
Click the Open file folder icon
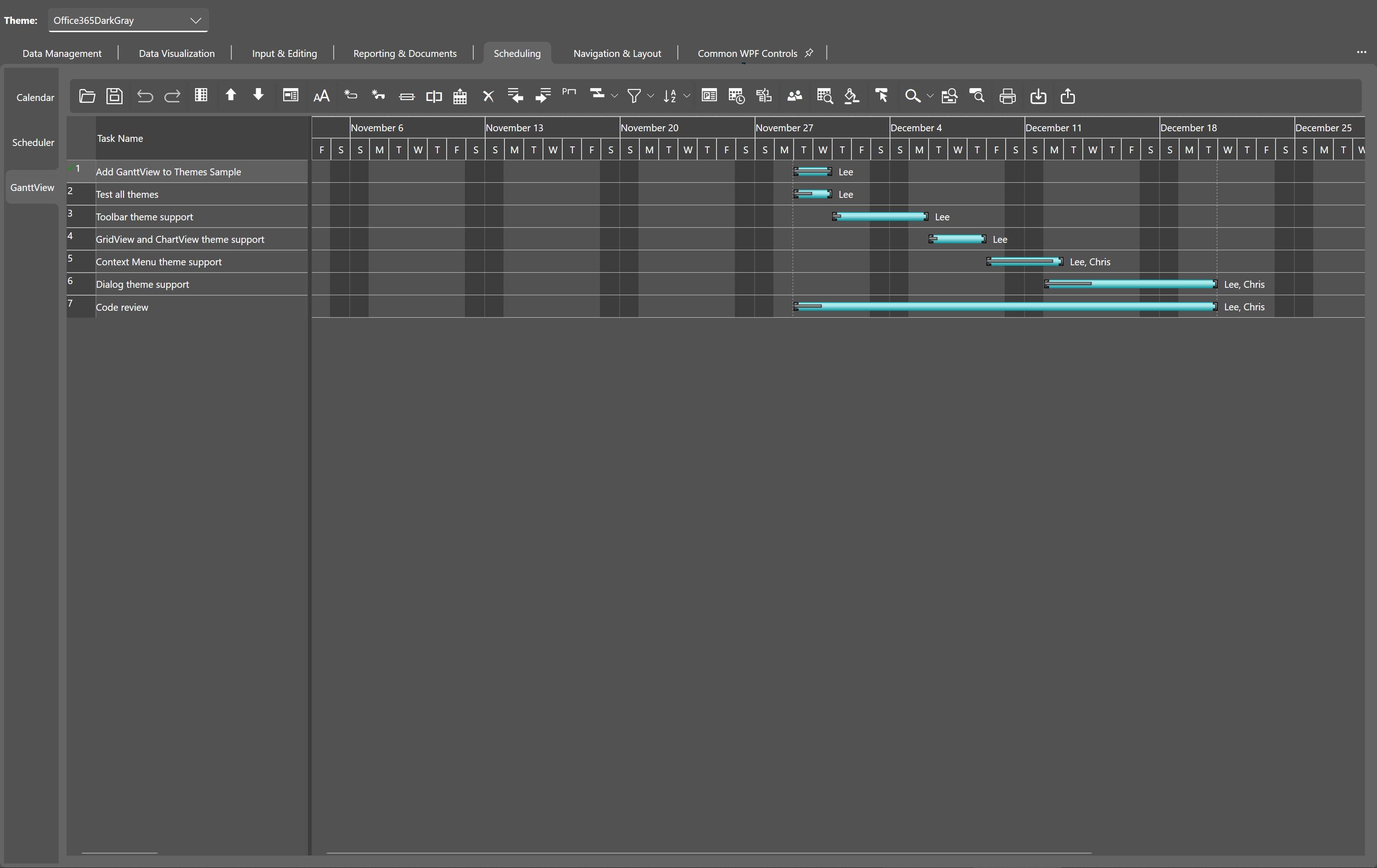[x=87, y=96]
